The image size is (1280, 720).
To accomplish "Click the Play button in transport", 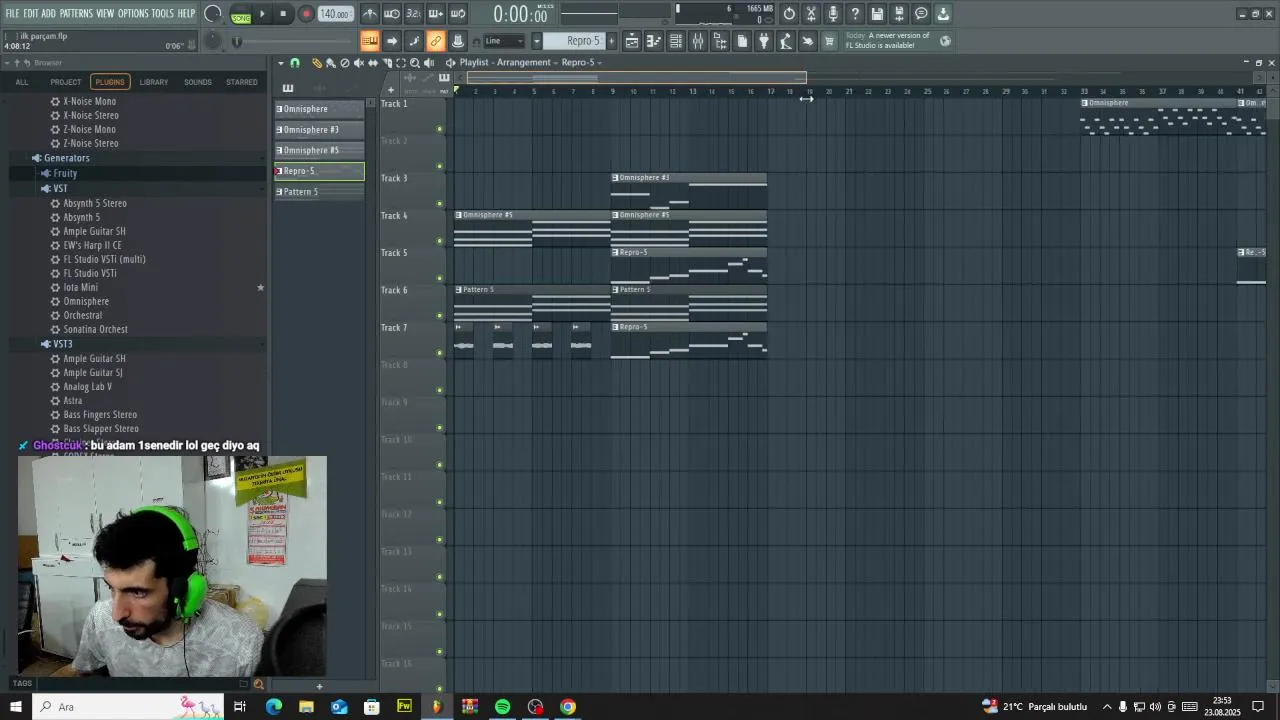I will pyautogui.click(x=263, y=14).
